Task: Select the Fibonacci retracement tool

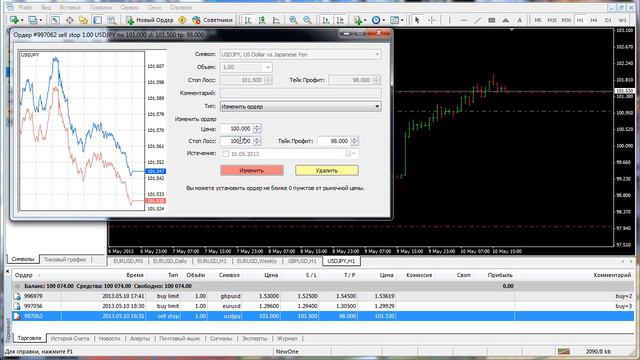Action: pos(506,20)
